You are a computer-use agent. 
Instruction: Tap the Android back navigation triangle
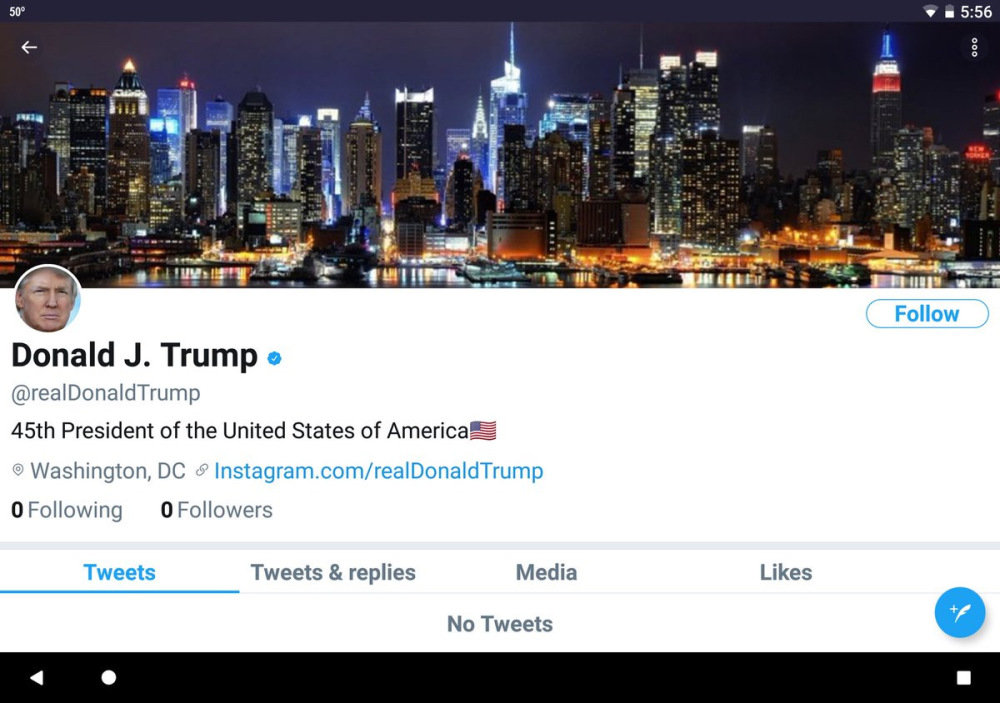36,677
